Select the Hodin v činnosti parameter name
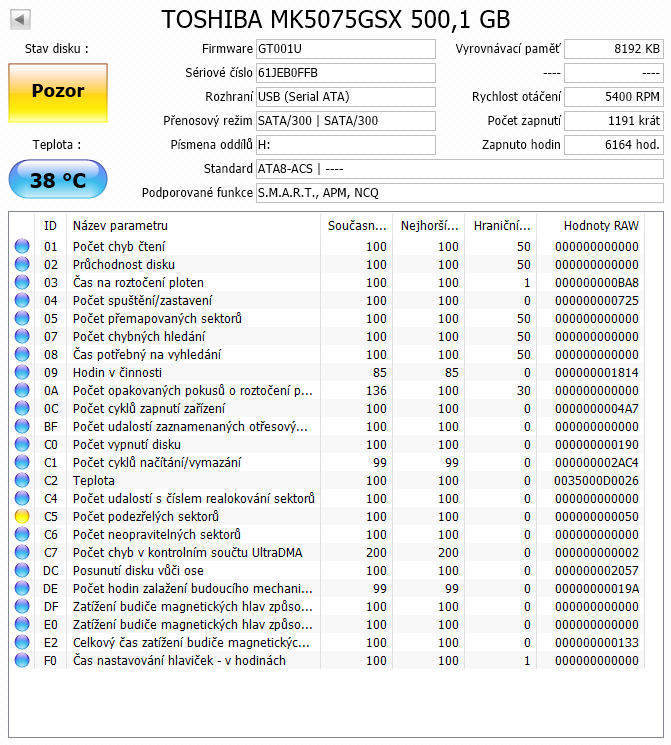Screen dimensions: 671x745 point(117,372)
